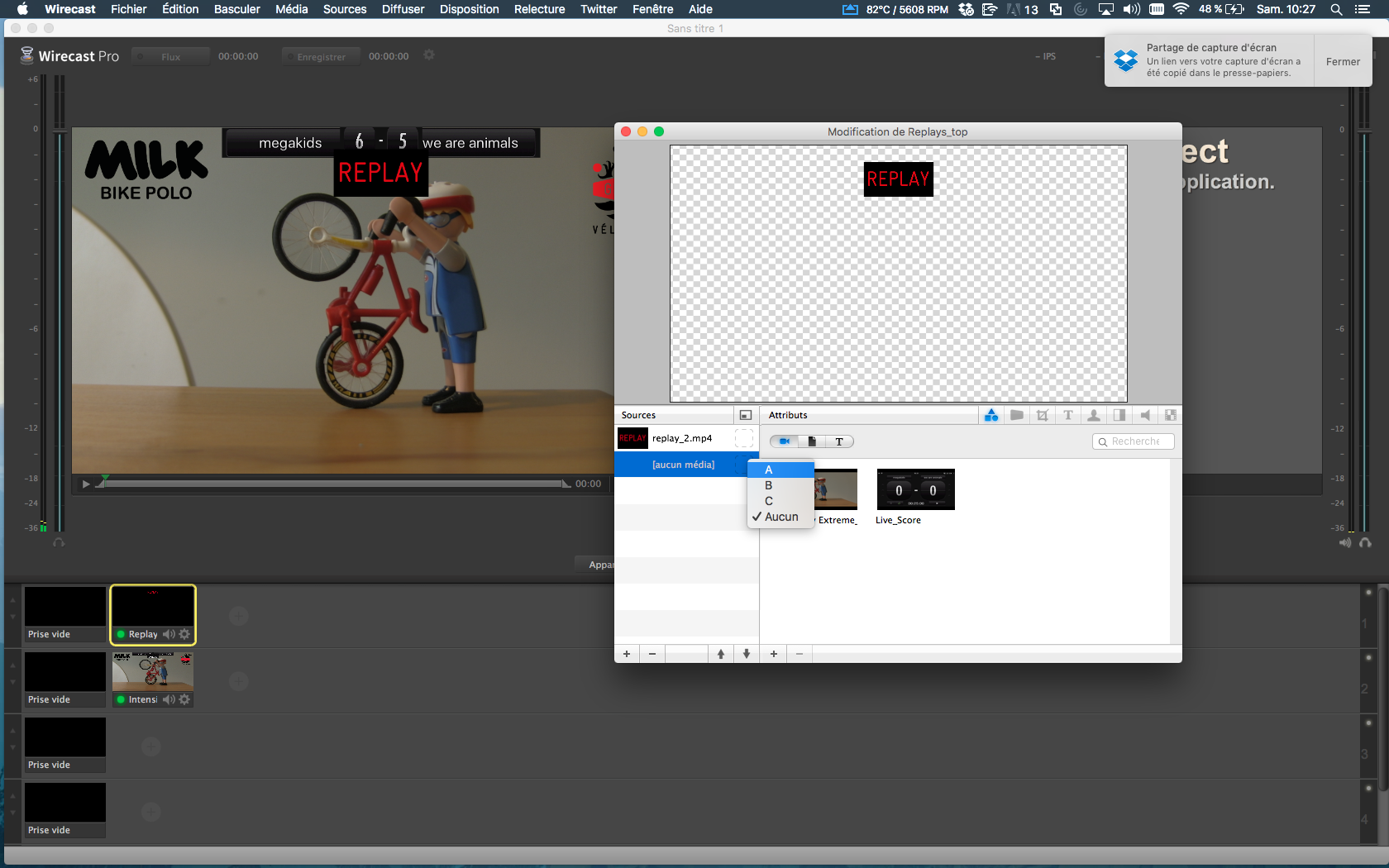Image resolution: width=1389 pixels, height=868 pixels.
Task: Click the preview playback progress bar
Action: (331, 484)
